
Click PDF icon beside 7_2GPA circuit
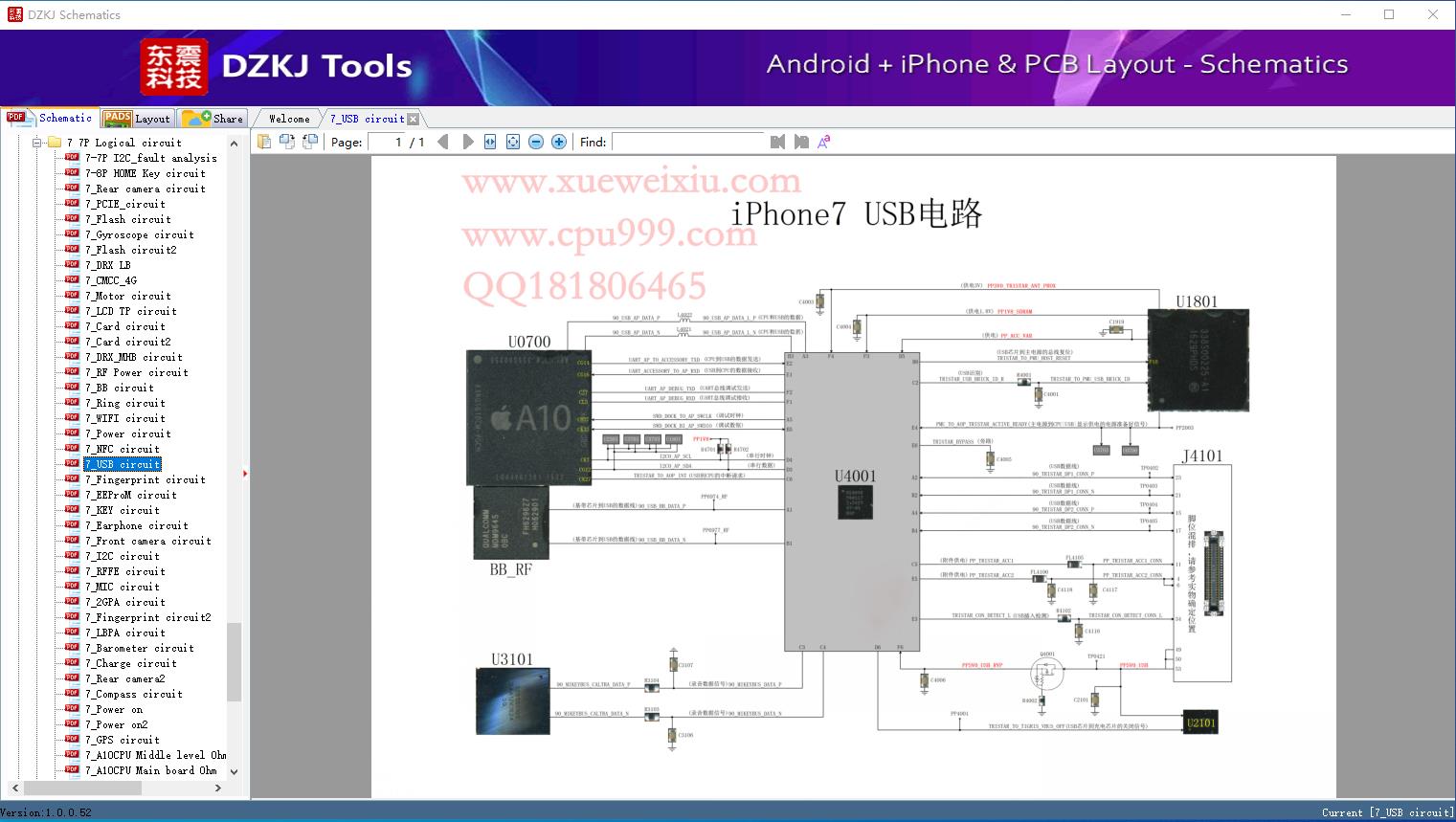coord(72,601)
